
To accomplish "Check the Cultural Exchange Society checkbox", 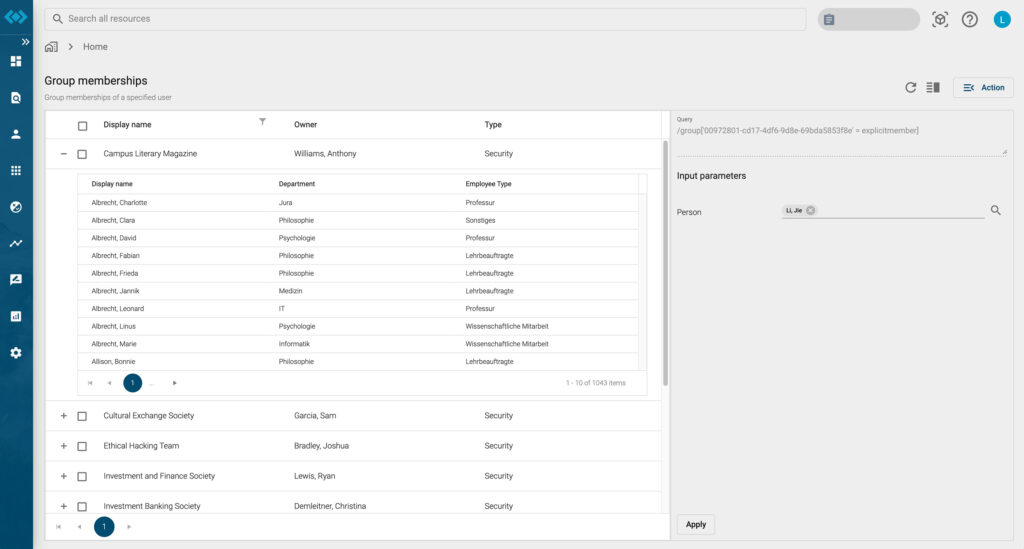I will pos(82,416).
